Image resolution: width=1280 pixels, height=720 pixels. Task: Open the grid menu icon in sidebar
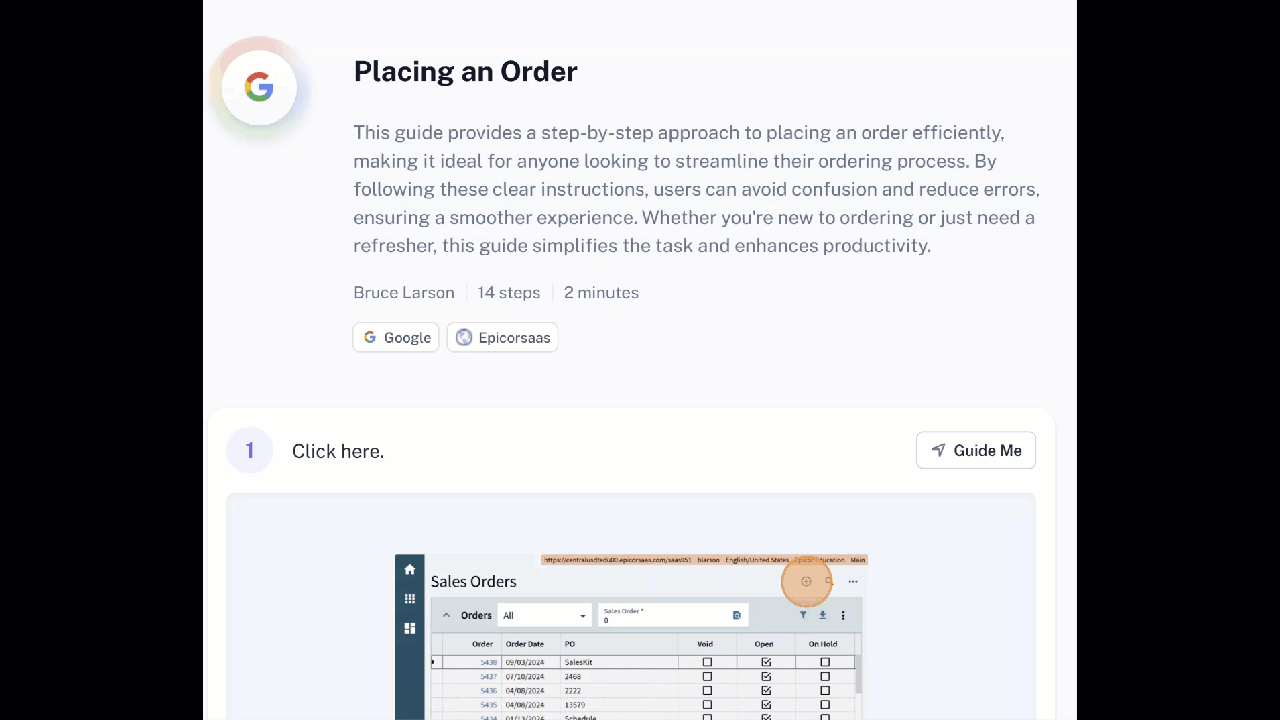click(409, 598)
